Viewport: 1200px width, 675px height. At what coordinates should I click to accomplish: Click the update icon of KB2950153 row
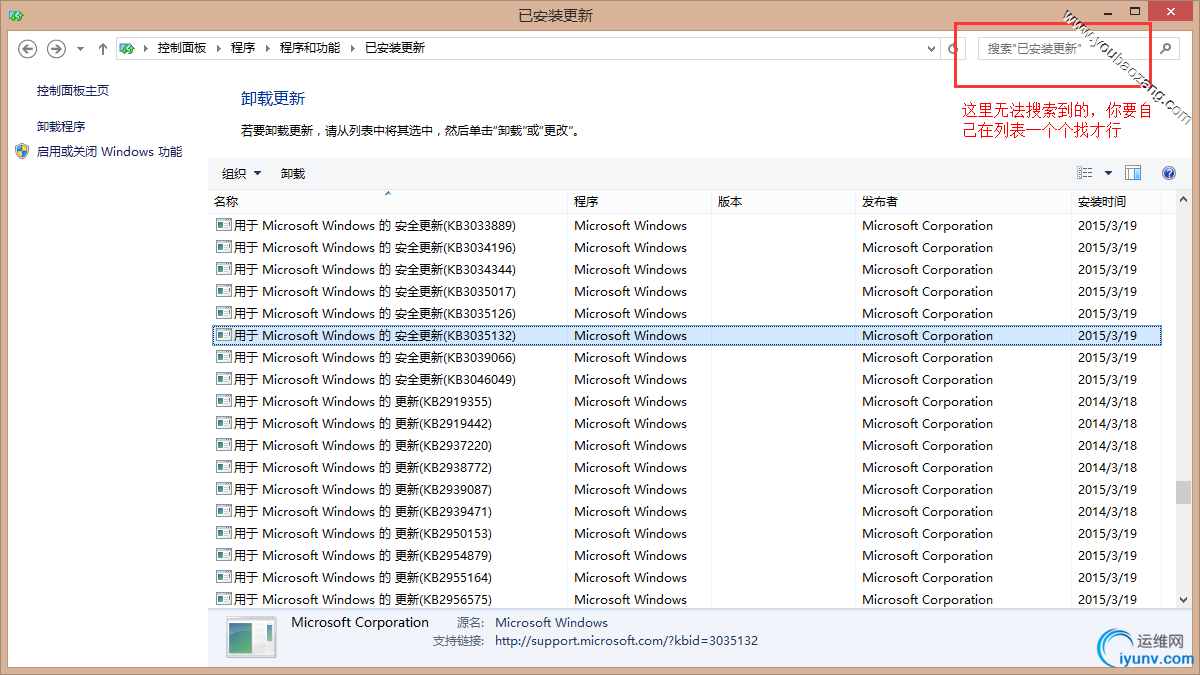224,533
